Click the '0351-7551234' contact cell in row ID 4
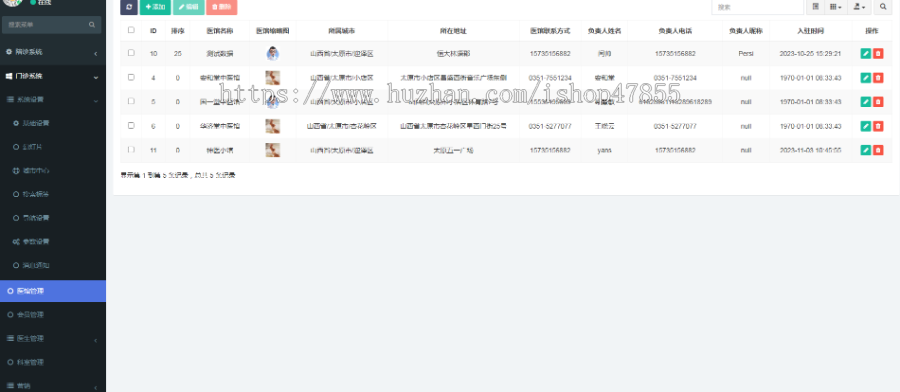The image size is (900, 392). click(549, 78)
